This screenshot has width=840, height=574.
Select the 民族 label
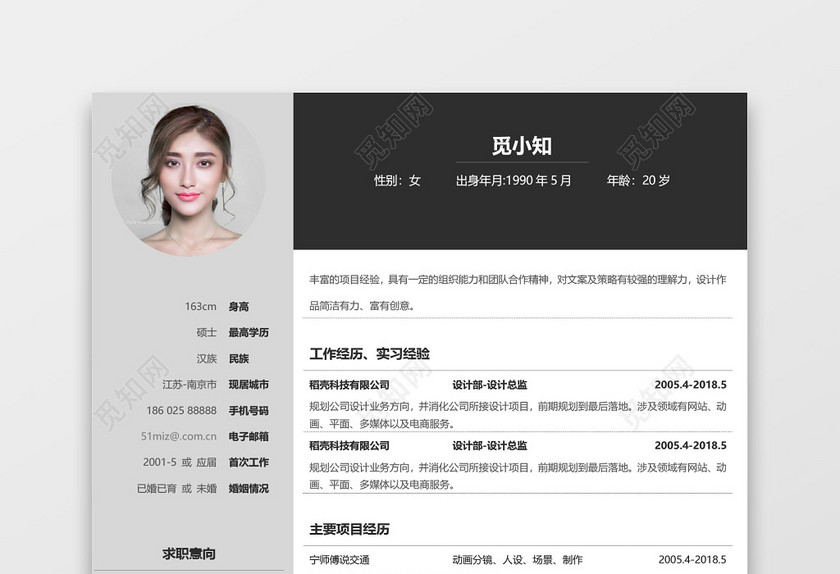[239, 359]
